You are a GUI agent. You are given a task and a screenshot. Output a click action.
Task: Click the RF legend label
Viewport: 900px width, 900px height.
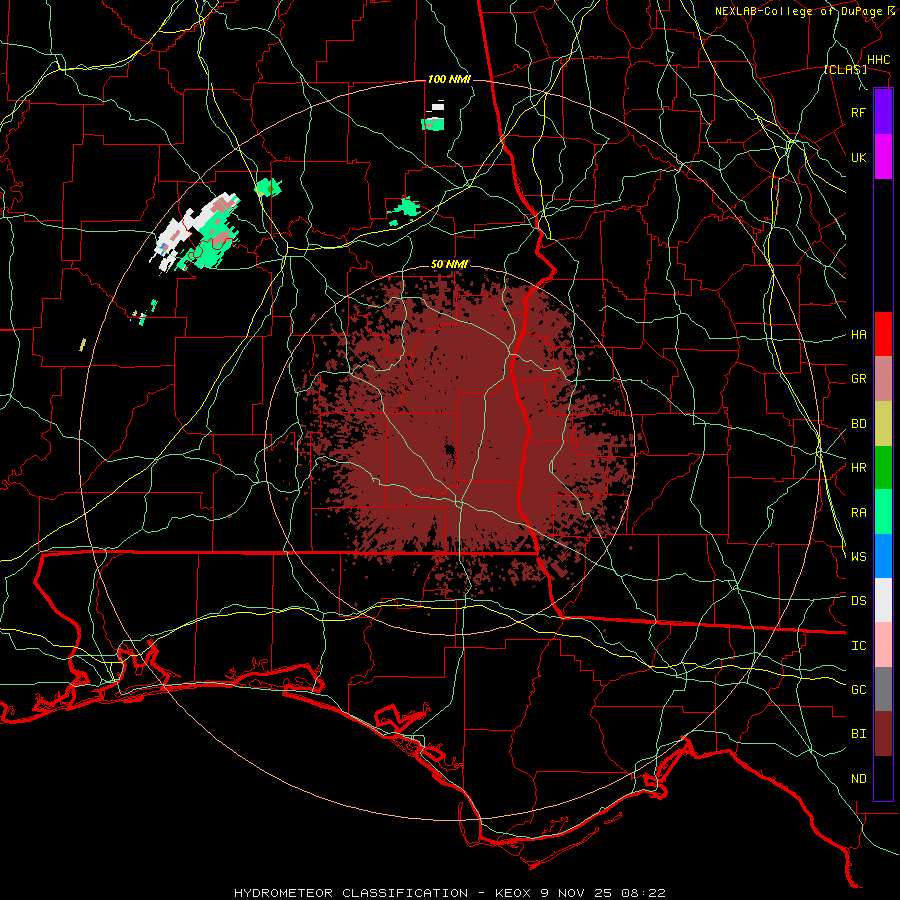click(858, 112)
